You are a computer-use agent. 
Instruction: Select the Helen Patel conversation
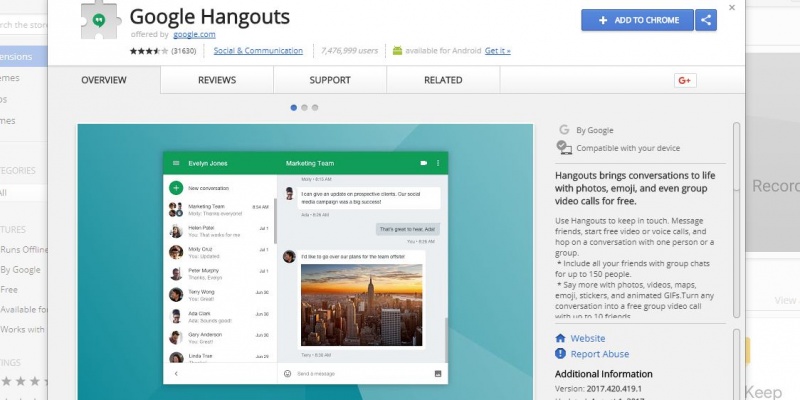click(x=219, y=231)
